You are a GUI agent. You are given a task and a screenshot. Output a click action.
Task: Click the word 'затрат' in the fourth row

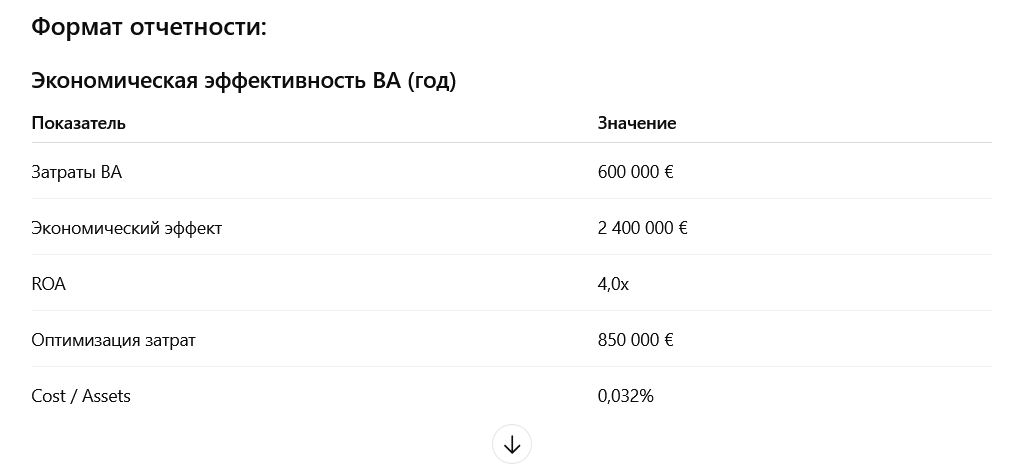pos(171,340)
